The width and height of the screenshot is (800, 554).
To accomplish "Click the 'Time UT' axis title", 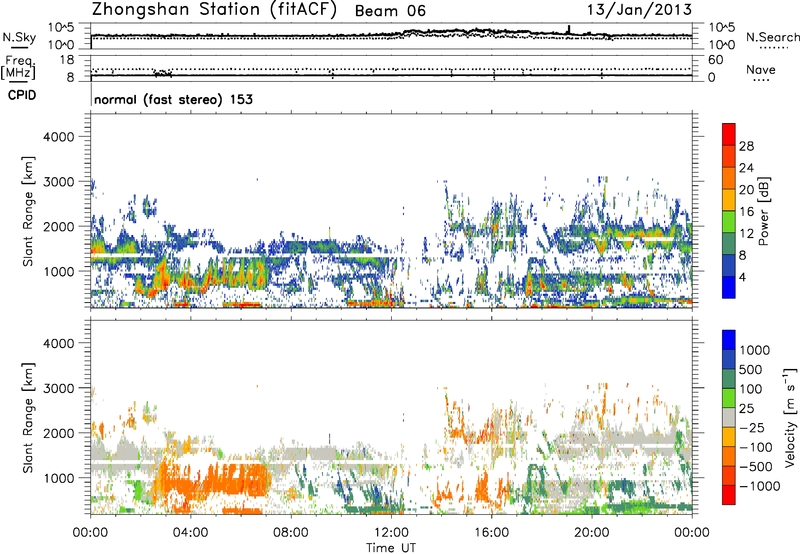I will [391, 548].
